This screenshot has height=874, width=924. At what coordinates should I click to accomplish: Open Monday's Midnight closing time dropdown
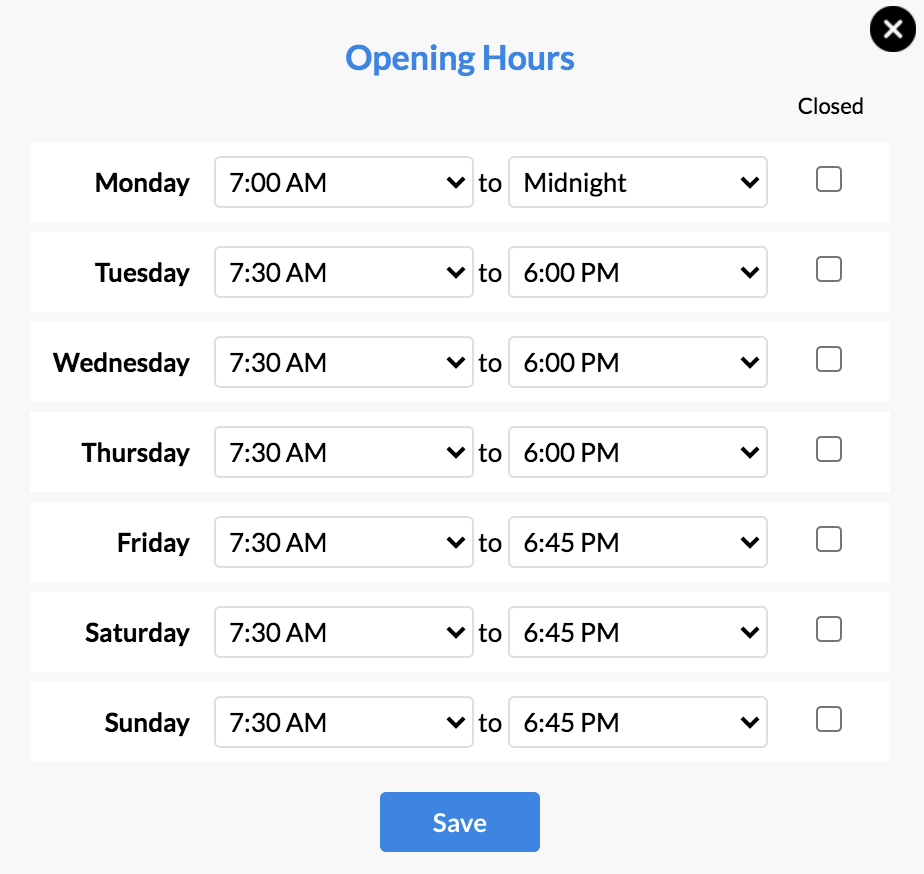pyautogui.click(x=638, y=182)
